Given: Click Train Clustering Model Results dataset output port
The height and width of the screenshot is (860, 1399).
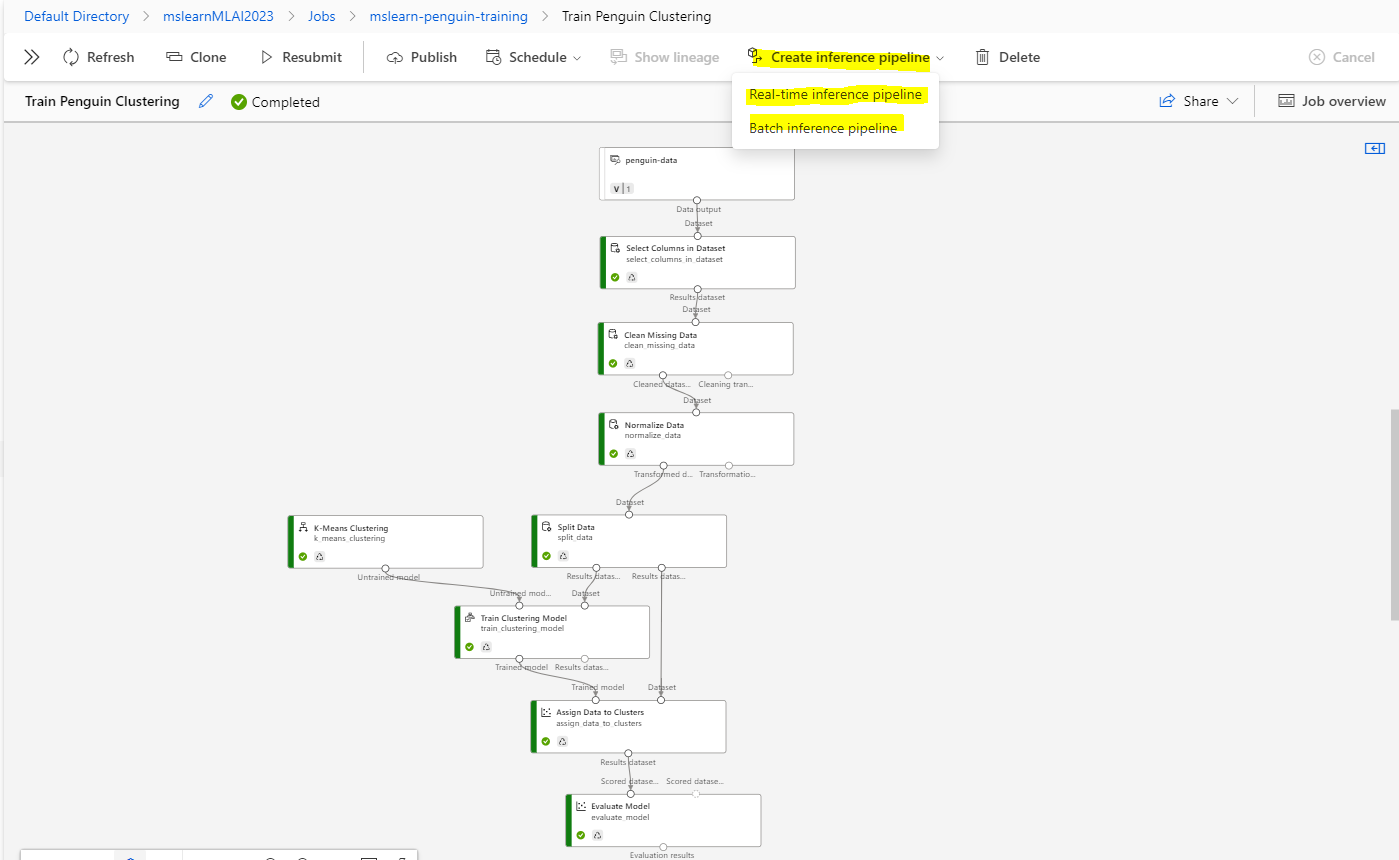Looking at the screenshot, I should pyautogui.click(x=585, y=658).
